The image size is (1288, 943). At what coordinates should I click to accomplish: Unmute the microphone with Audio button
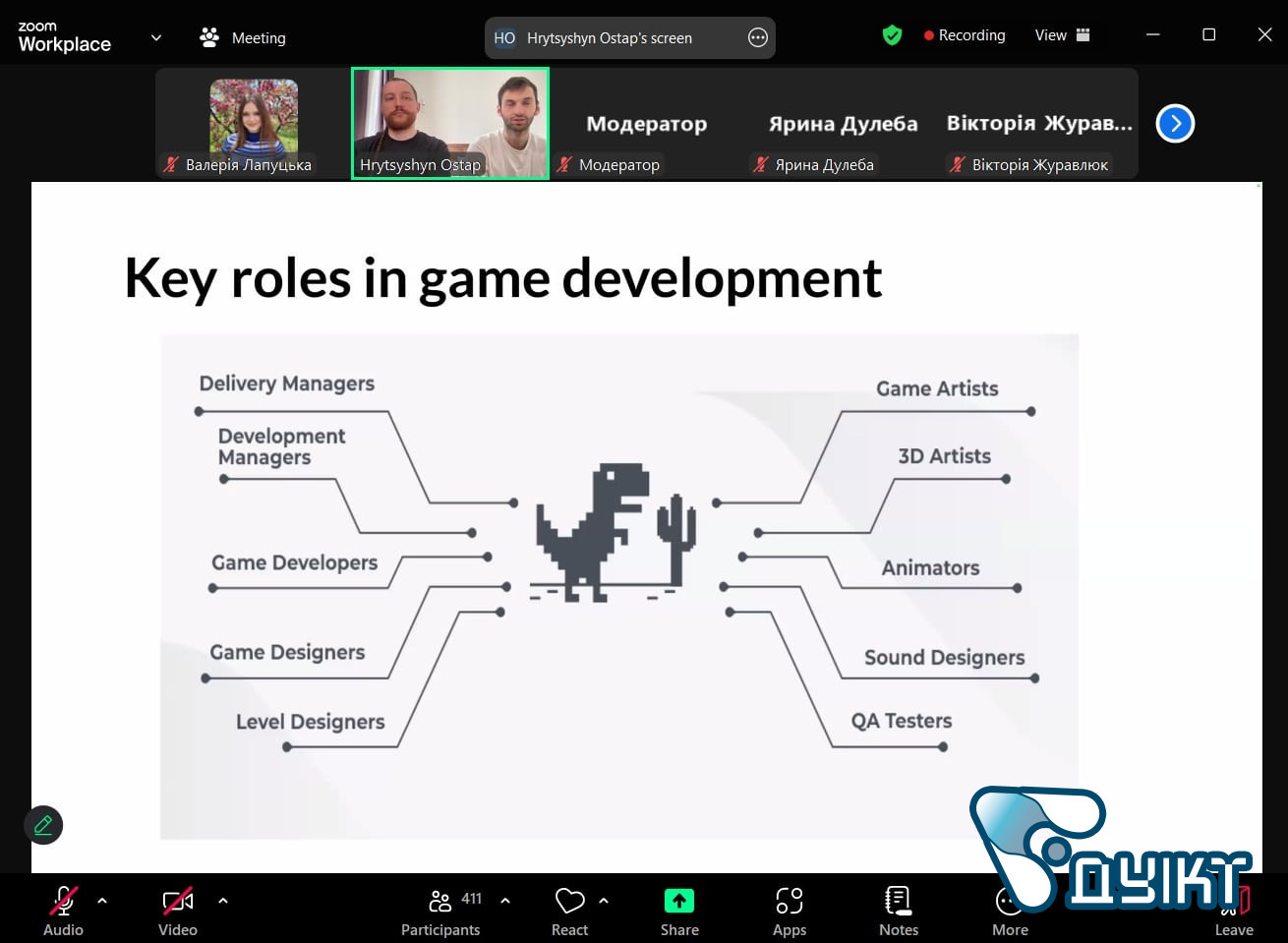coord(63,912)
